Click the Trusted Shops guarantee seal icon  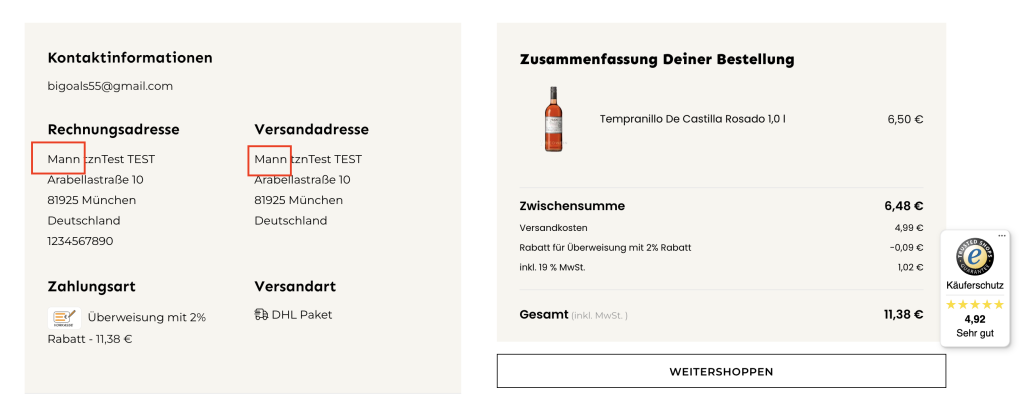[975, 257]
